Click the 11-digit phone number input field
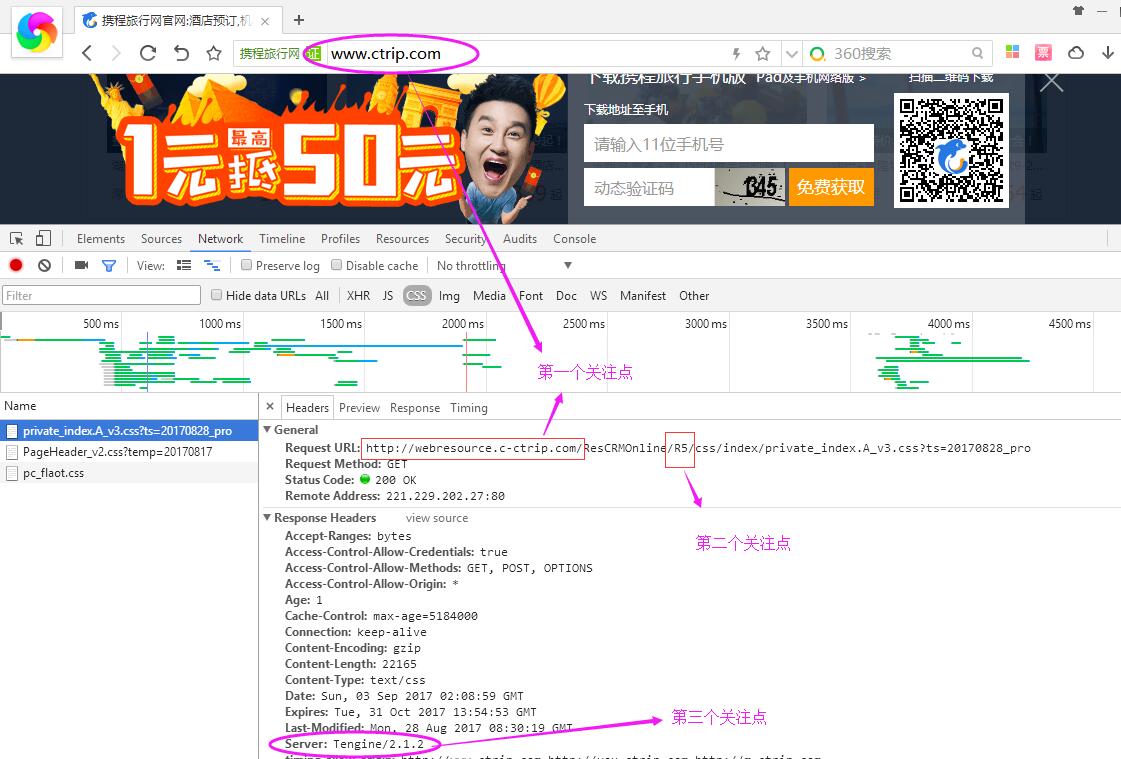Viewport: 1121px width, 759px height. 729,144
